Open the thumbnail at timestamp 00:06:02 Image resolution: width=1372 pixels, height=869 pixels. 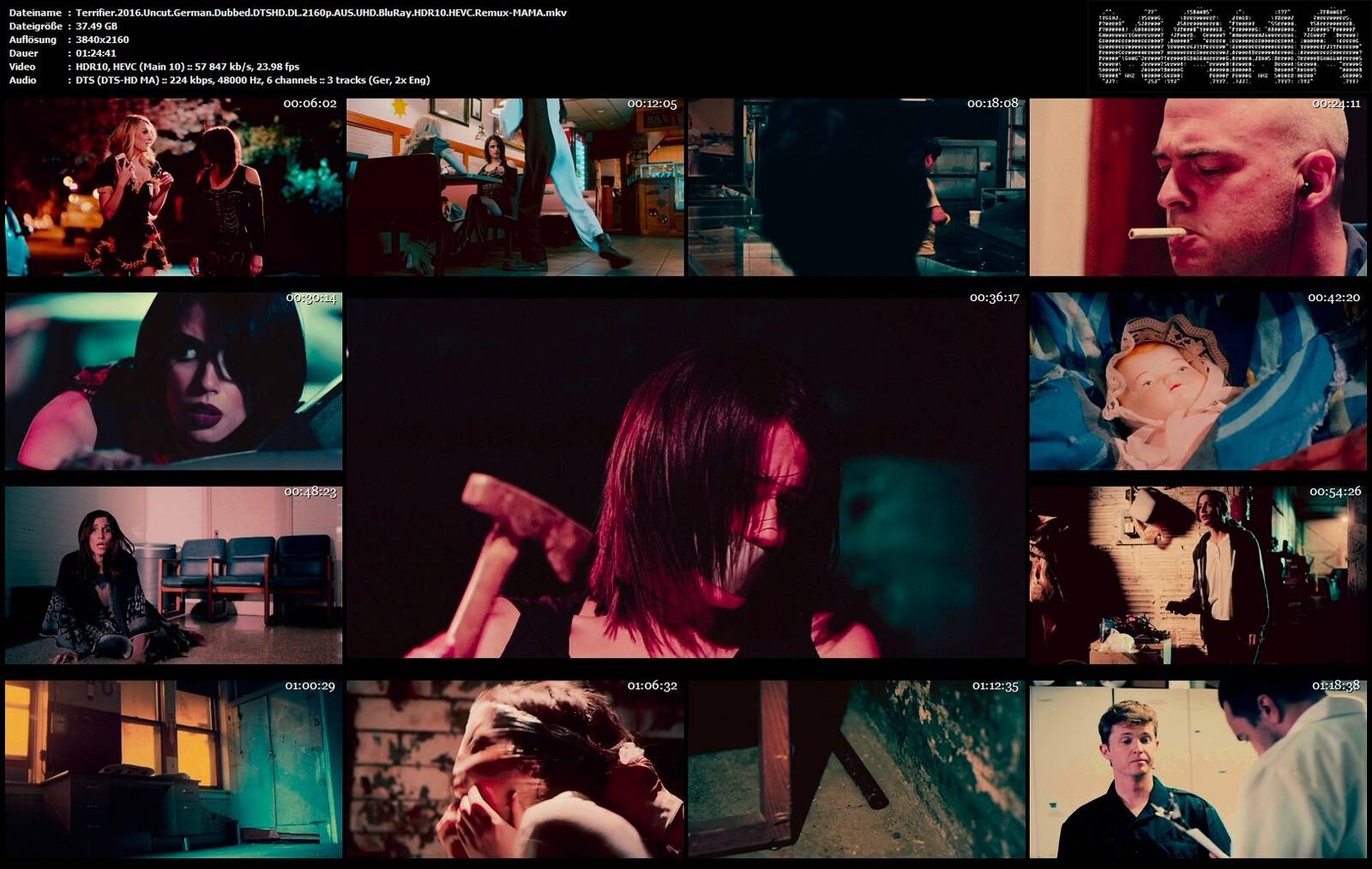click(x=173, y=187)
